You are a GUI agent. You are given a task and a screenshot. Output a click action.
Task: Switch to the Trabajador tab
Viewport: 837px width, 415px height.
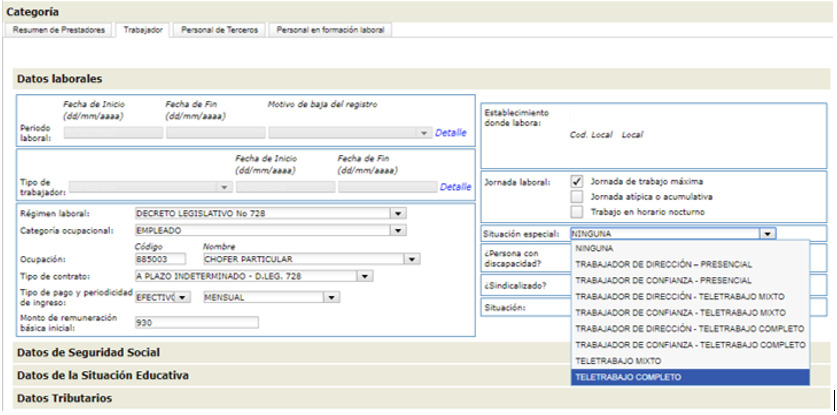[x=143, y=30]
